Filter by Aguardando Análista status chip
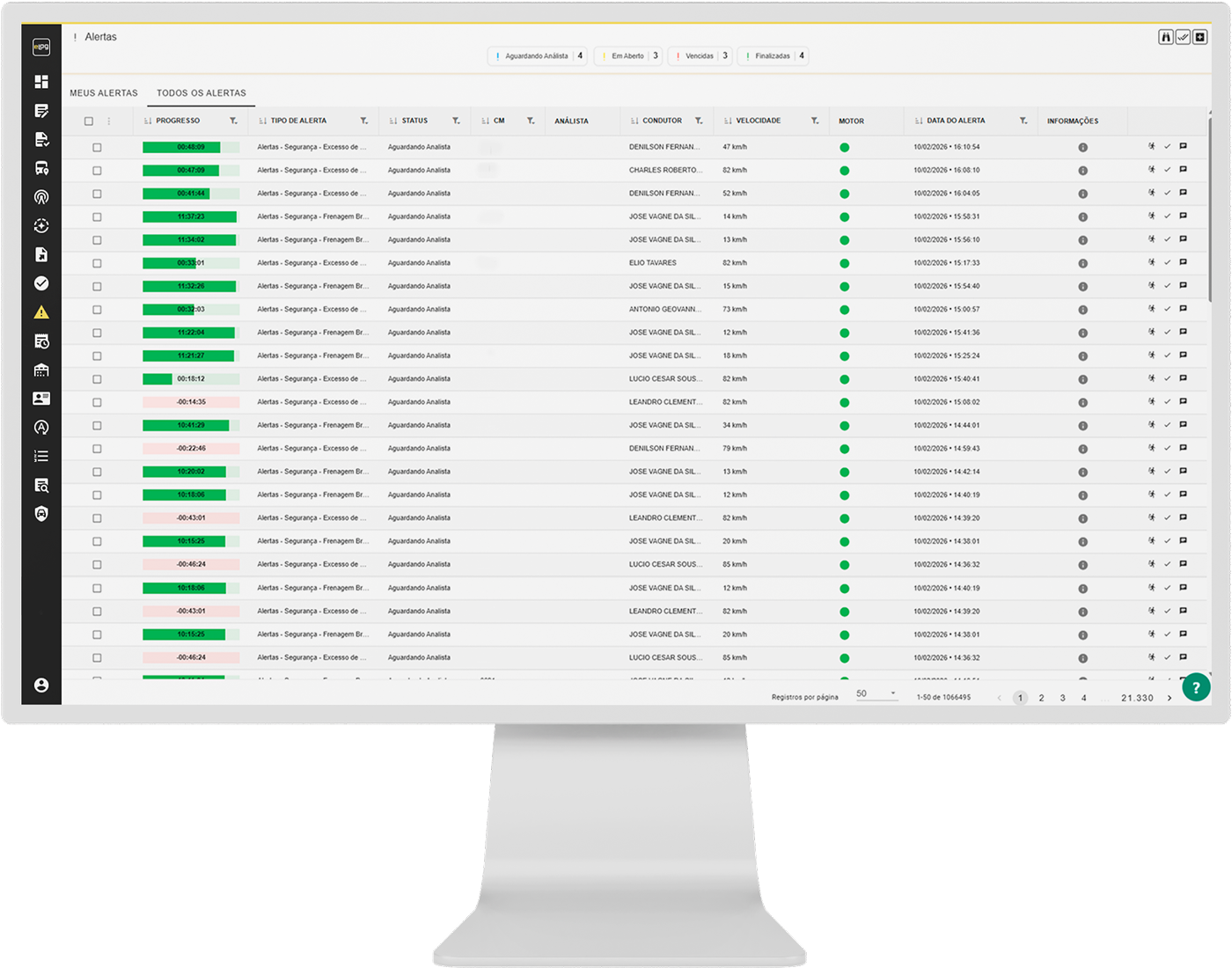1232x968 pixels. (538, 56)
